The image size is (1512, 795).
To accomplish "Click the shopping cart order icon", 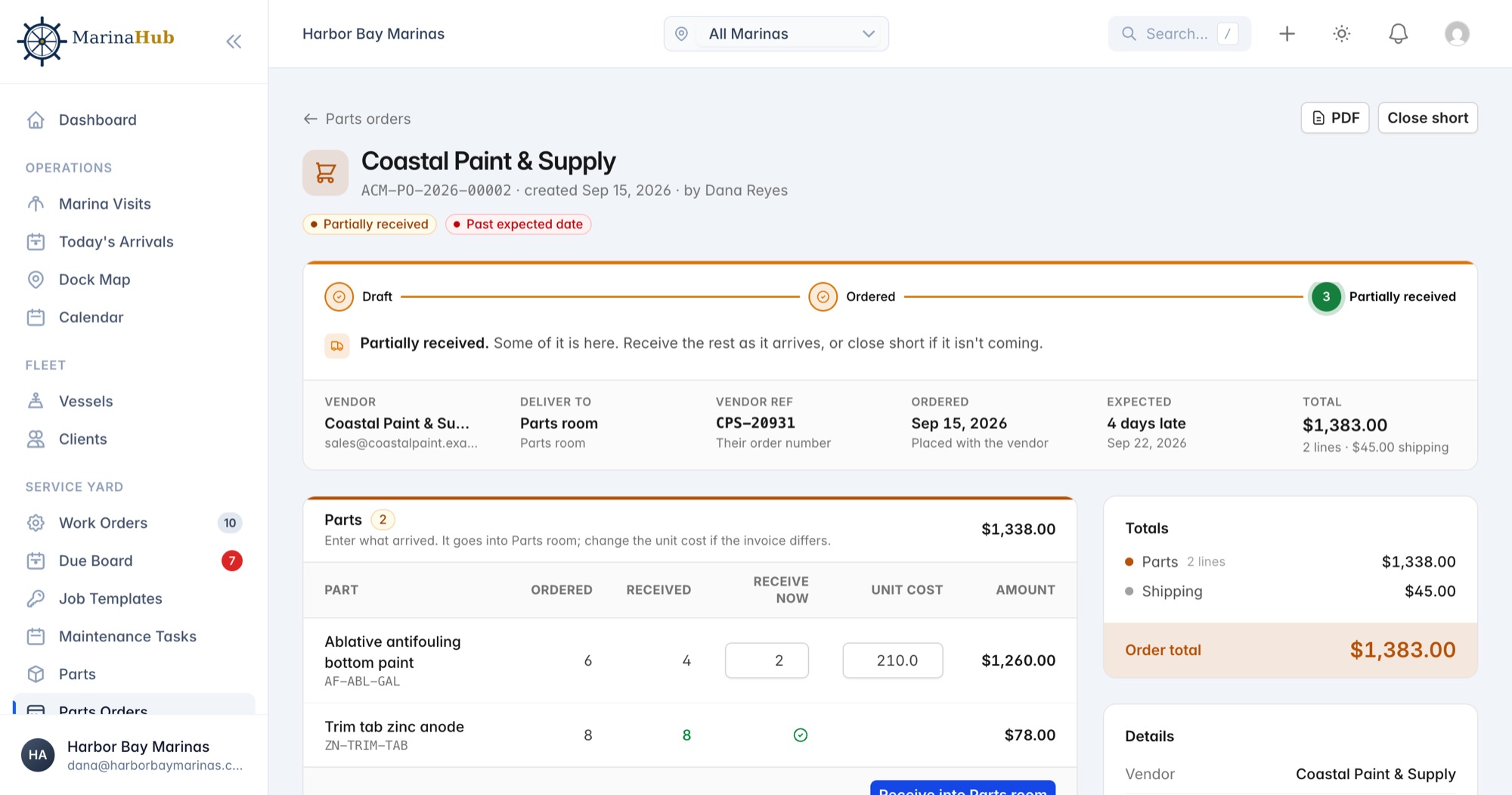I will (325, 172).
